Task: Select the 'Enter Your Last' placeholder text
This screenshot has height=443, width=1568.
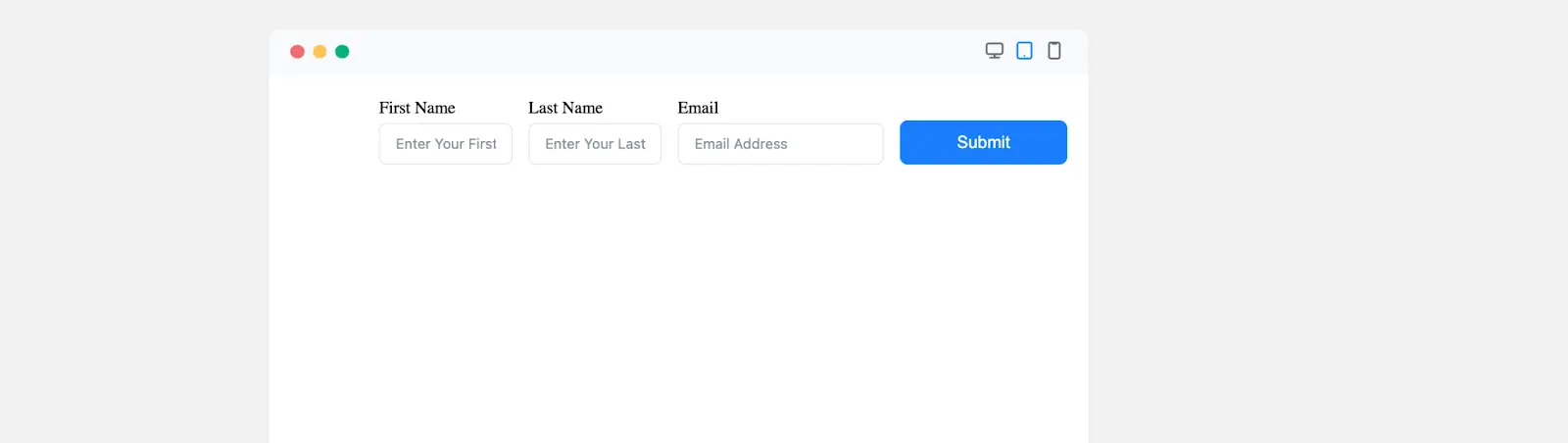Action: click(x=595, y=144)
